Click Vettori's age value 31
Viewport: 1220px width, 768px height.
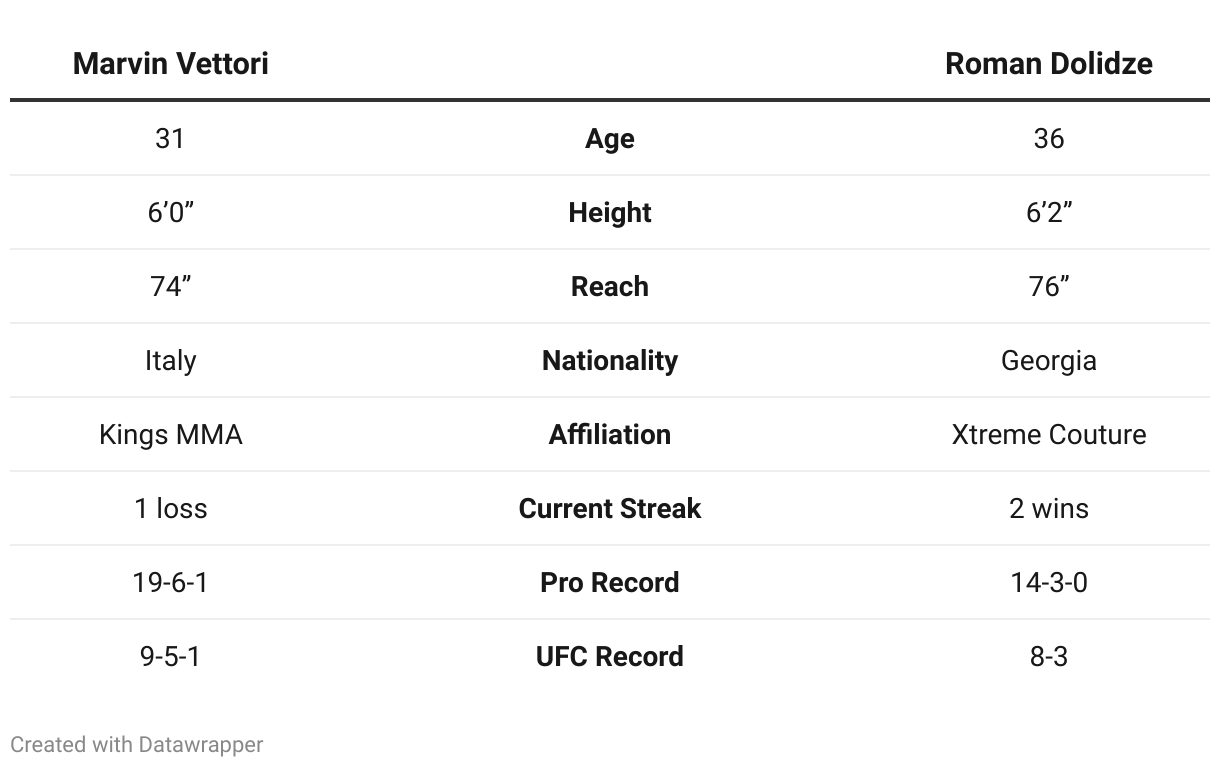[170, 139]
